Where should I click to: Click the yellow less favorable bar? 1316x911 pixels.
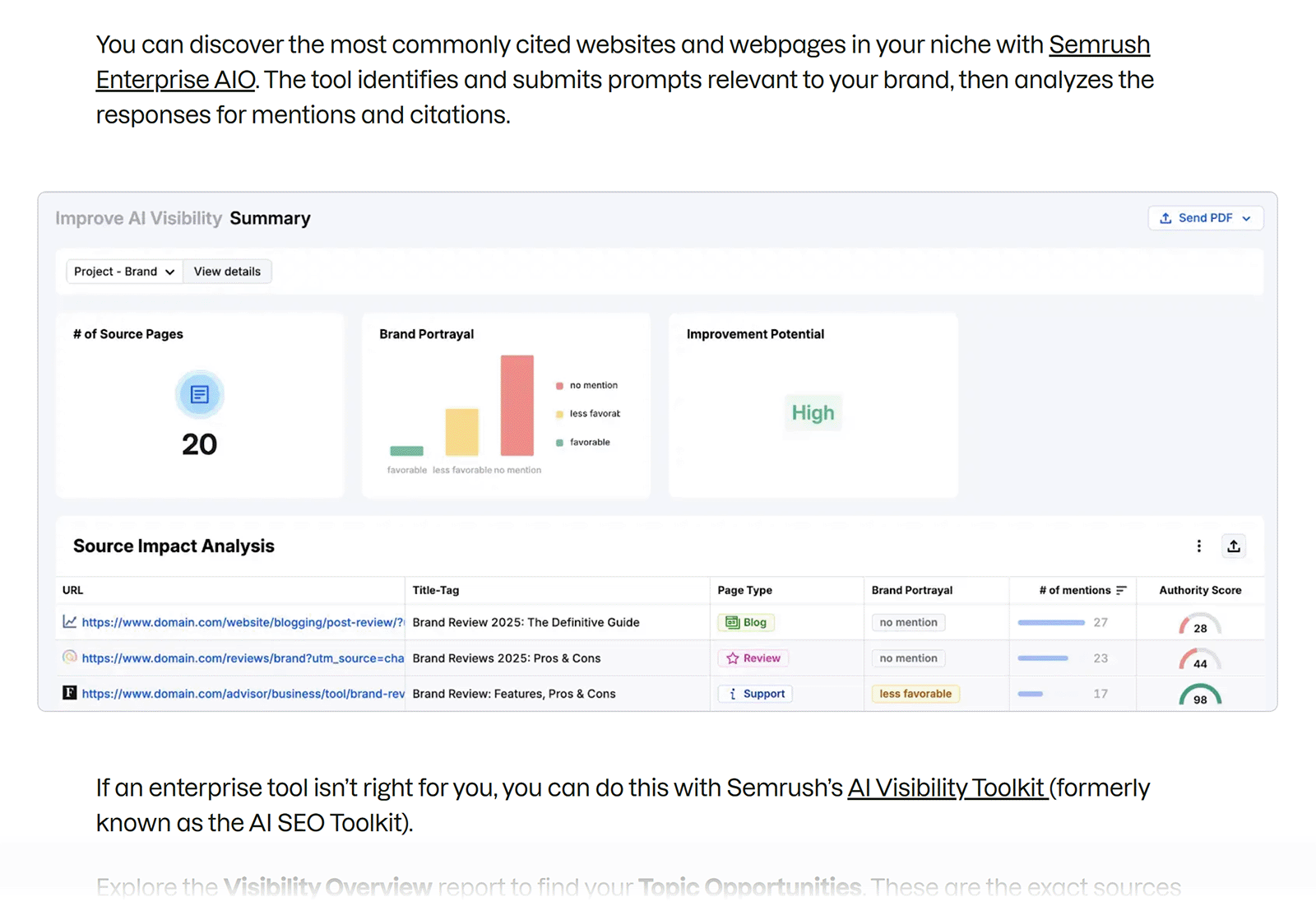point(461,432)
